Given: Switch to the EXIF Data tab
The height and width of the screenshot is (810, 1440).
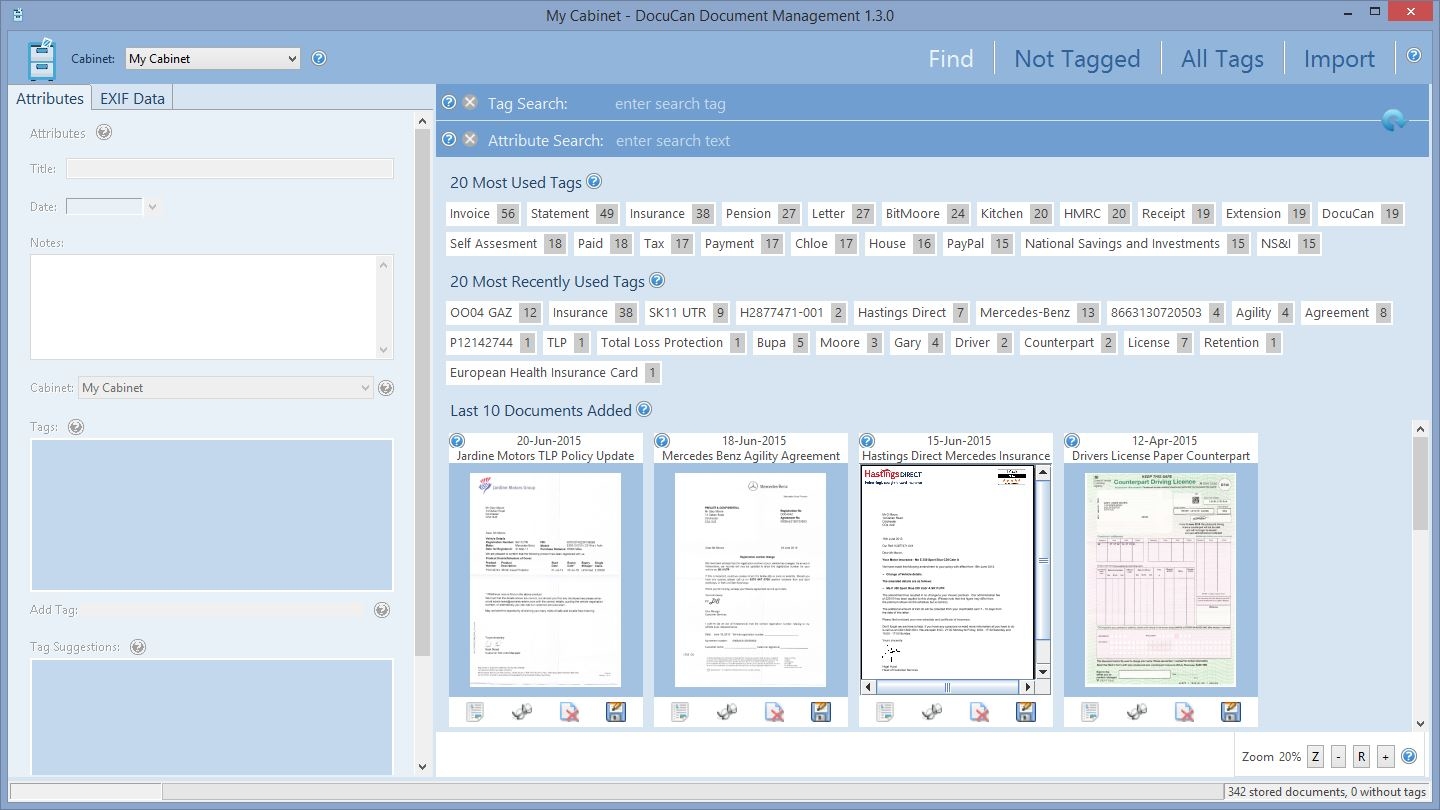Looking at the screenshot, I should click(132, 98).
